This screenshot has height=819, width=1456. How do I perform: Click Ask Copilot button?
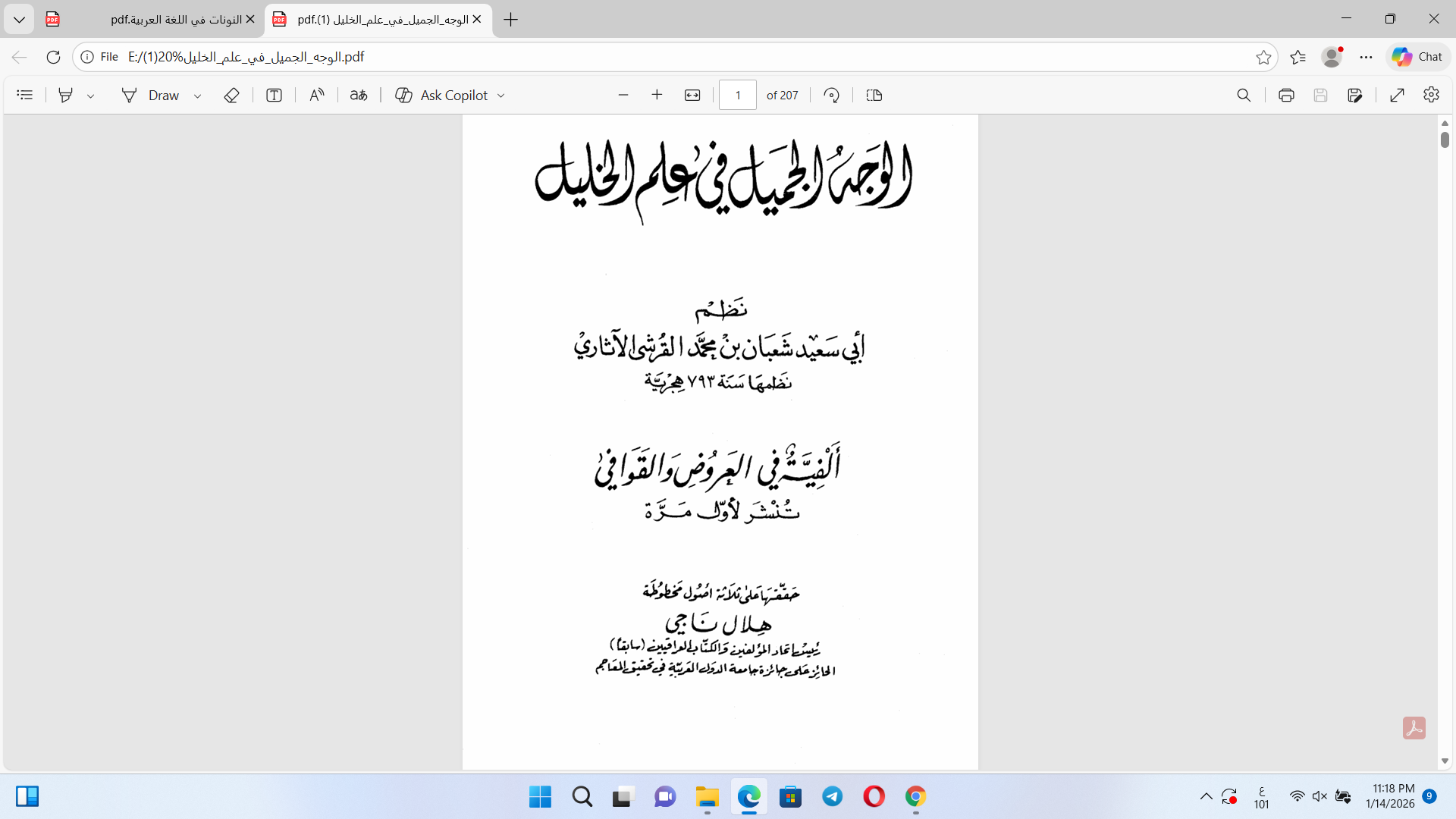click(x=441, y=95)
